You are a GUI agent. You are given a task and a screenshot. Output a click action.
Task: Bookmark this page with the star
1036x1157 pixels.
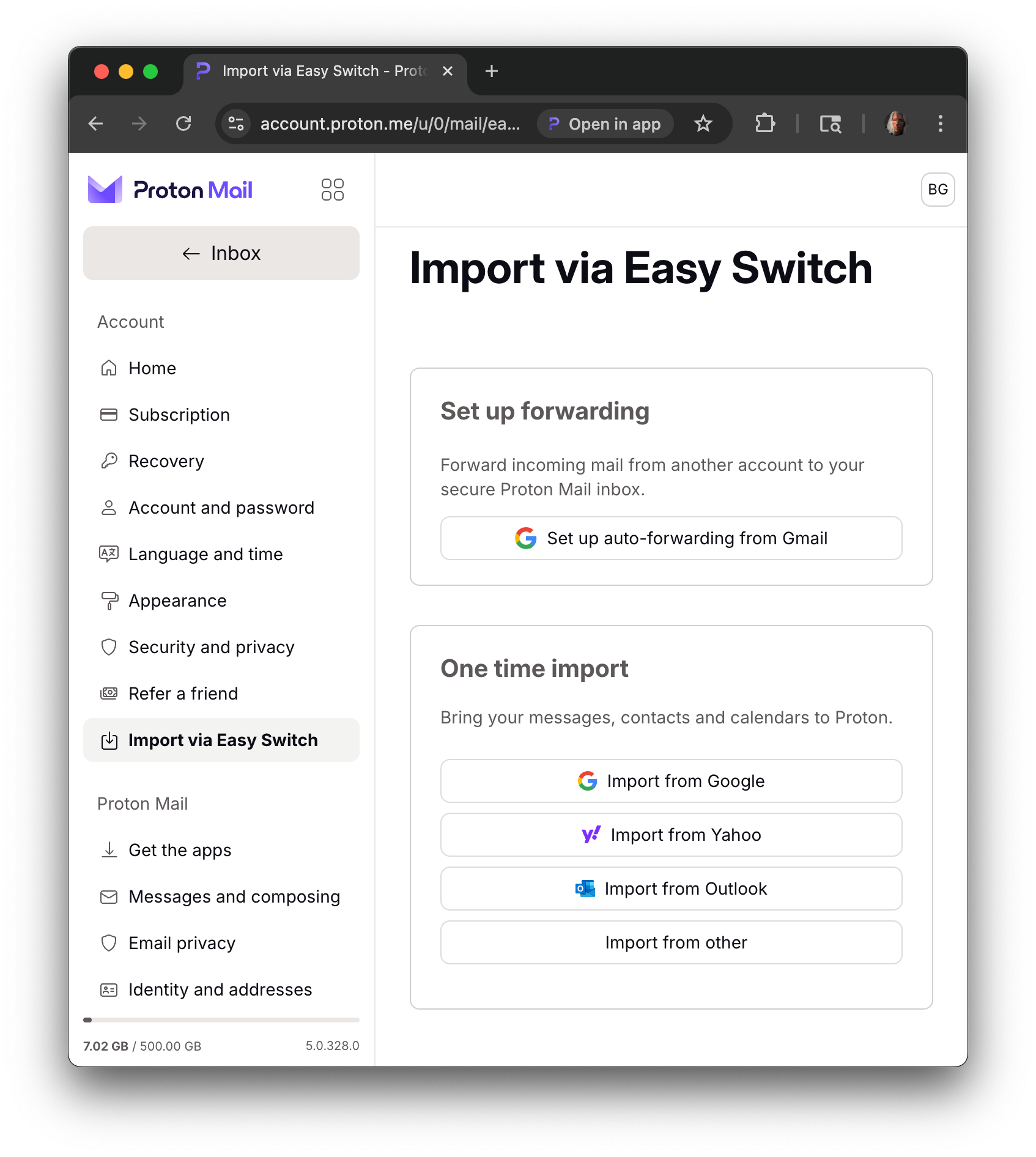pyautogui.click(x=703, y=124)
